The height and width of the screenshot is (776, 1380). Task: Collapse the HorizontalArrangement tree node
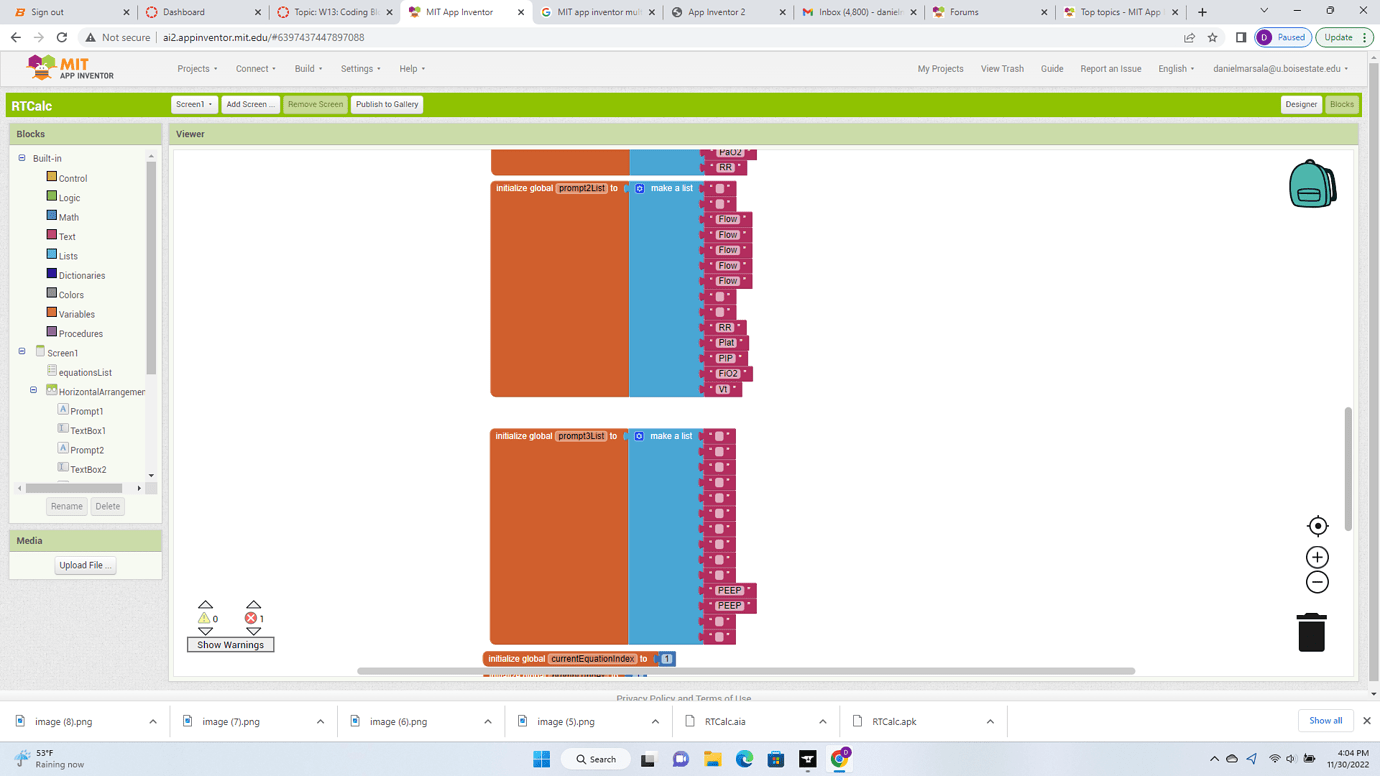(33, 391)
